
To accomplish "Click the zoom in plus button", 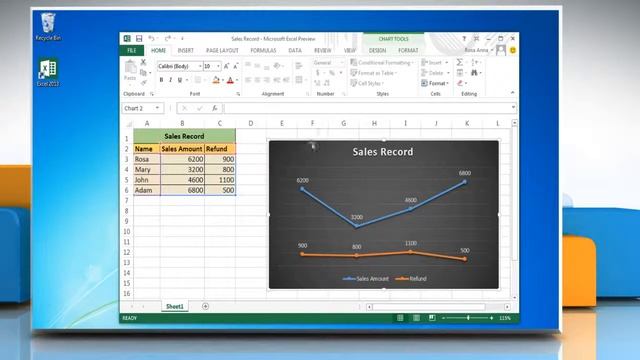I will click(491, 318).
